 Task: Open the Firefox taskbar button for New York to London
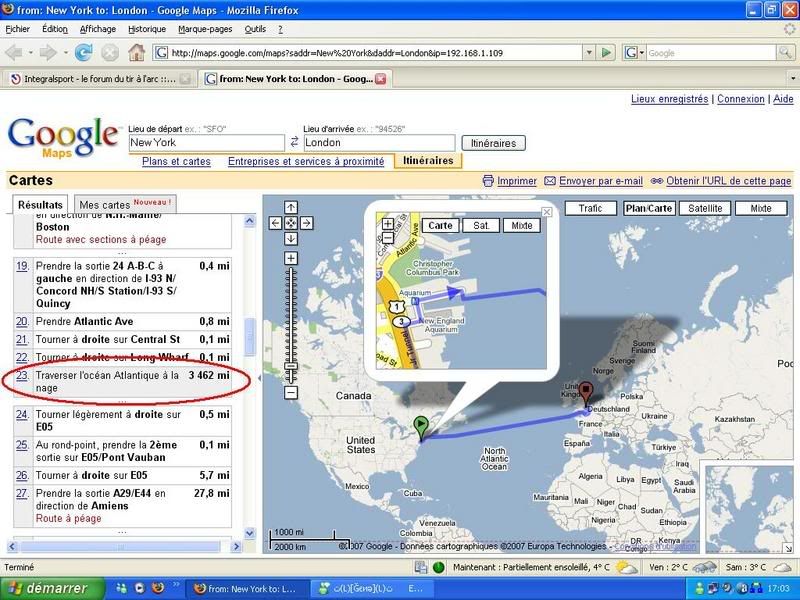pos(246,589)
